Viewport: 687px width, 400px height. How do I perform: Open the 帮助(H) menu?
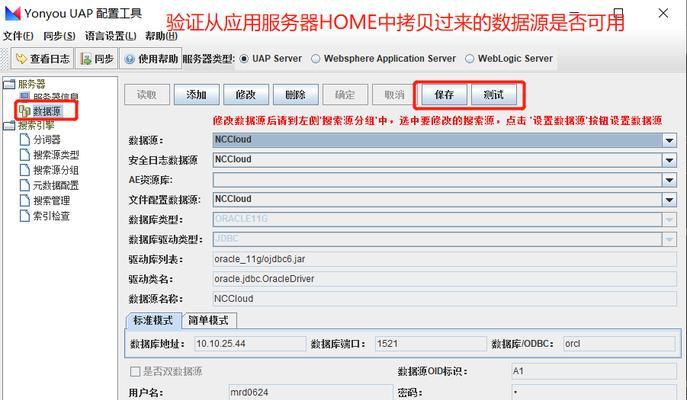click(162, 36)
